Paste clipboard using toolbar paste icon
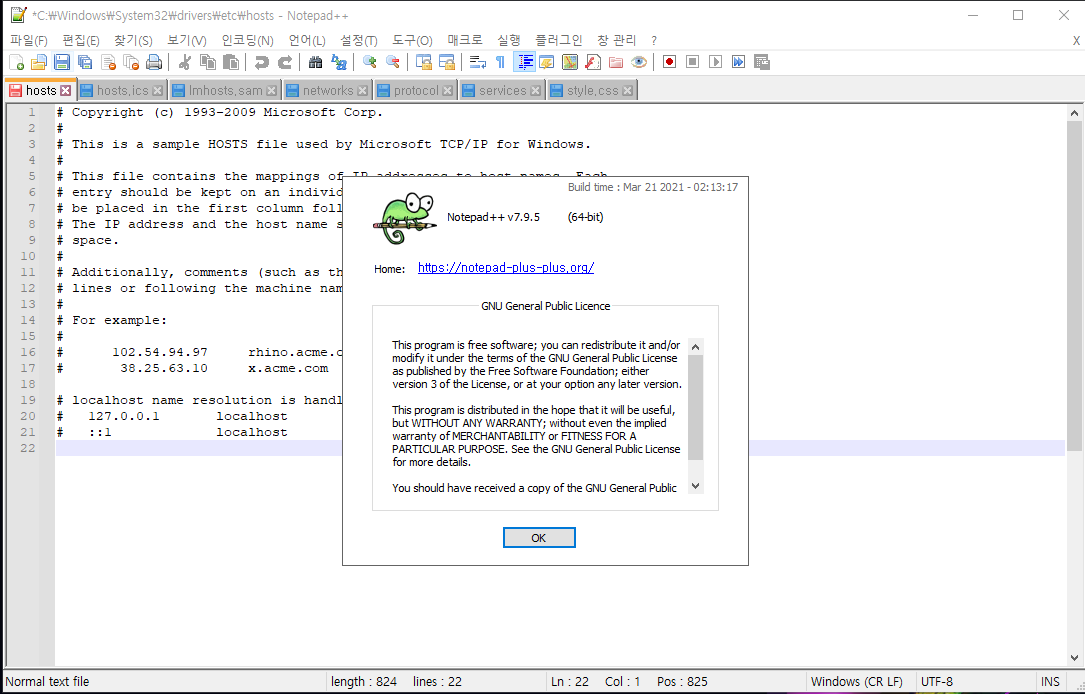Screen dimensions: 1085x694 click(231, 62)
